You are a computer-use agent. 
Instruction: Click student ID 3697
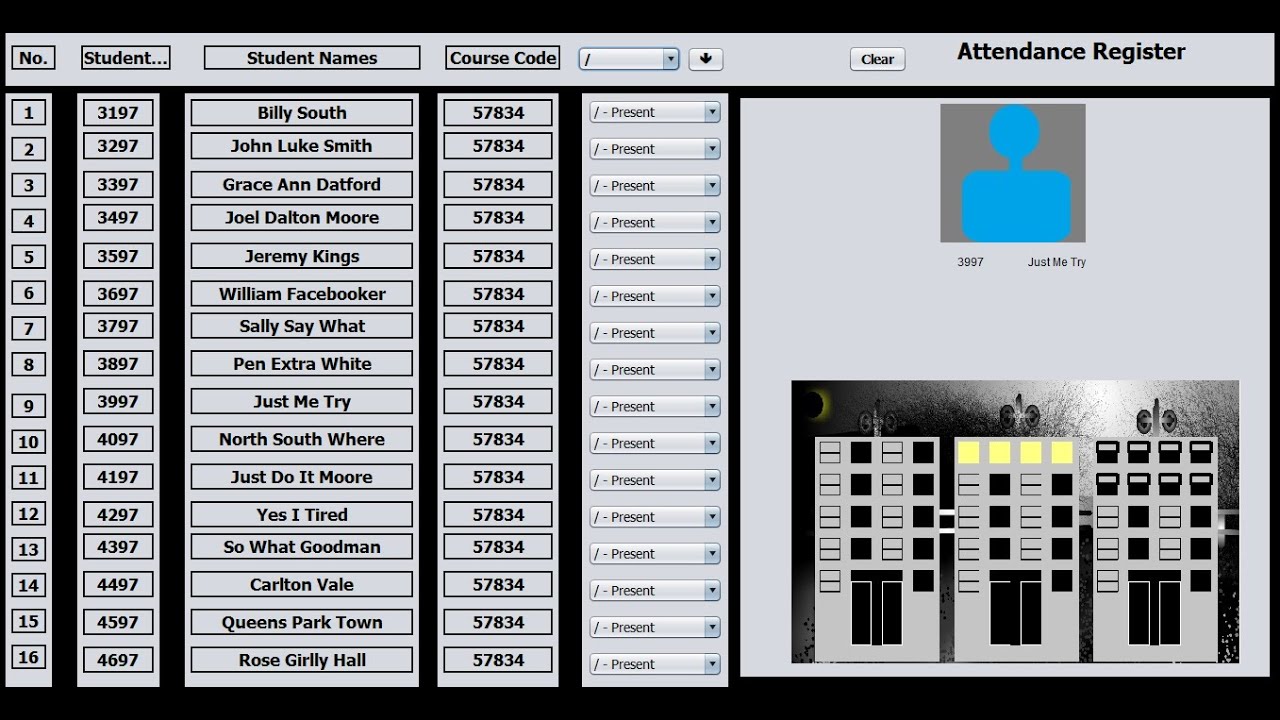[117, 294]
